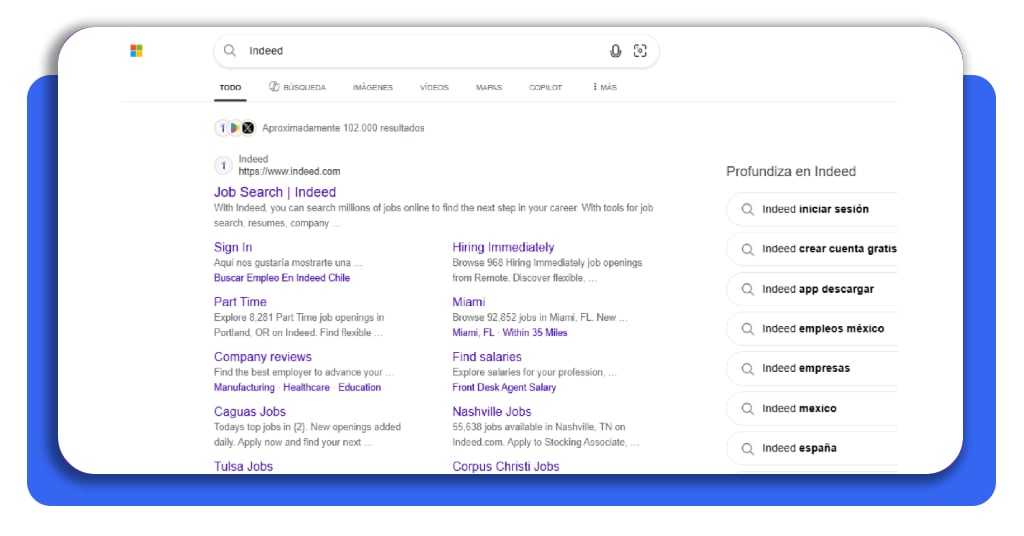Open the Tulsa Jobs sitelink
Viewport: 1024px width, 536px height.
coord(244,466)
